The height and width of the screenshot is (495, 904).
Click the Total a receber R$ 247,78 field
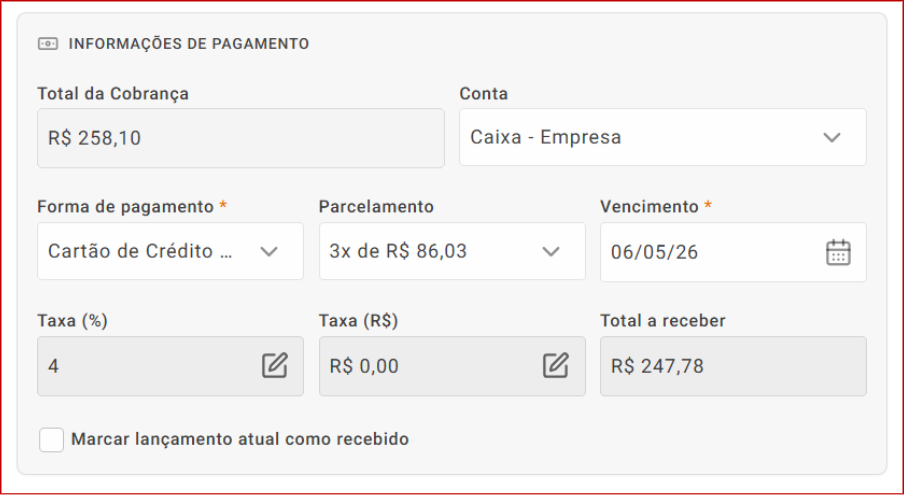[733, 366]
